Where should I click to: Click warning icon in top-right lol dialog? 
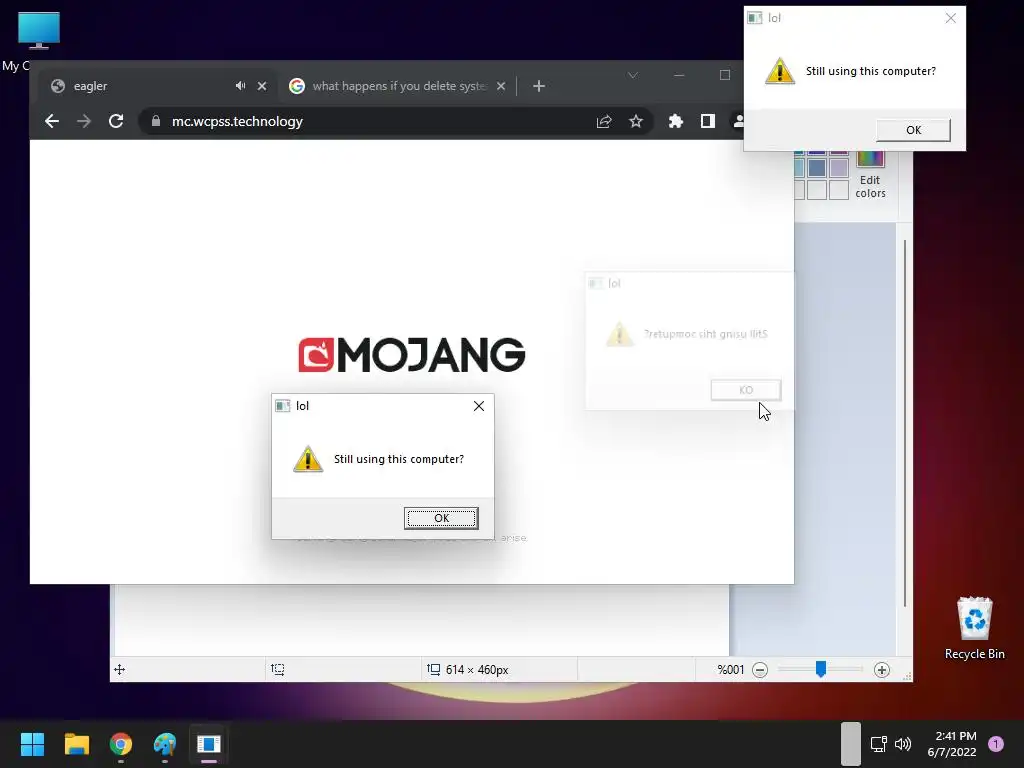coord(780,71)
